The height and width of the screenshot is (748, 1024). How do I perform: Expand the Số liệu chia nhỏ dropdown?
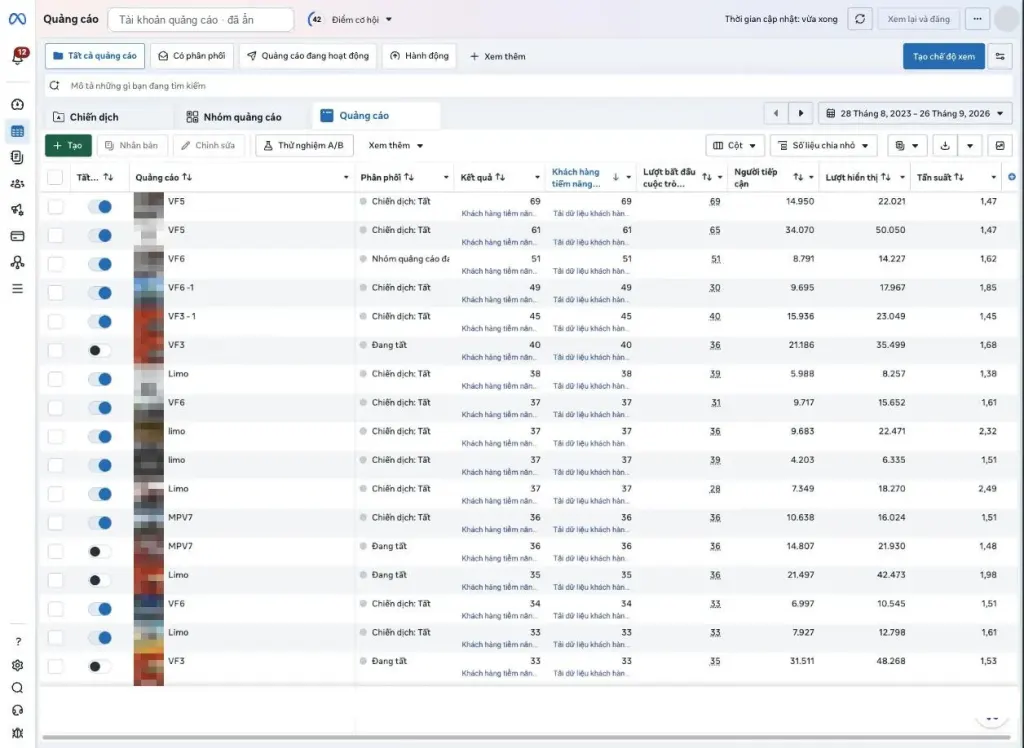(x=824, y=146)
